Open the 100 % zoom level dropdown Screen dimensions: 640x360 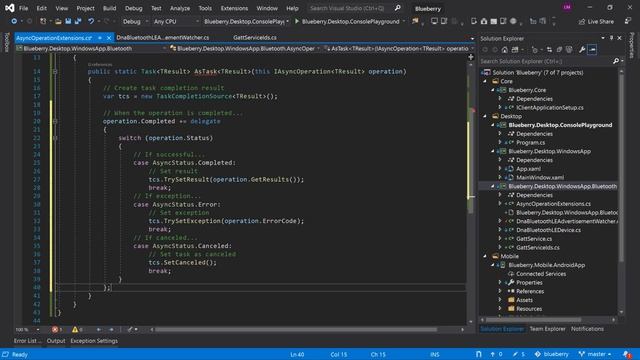point(28,330)
